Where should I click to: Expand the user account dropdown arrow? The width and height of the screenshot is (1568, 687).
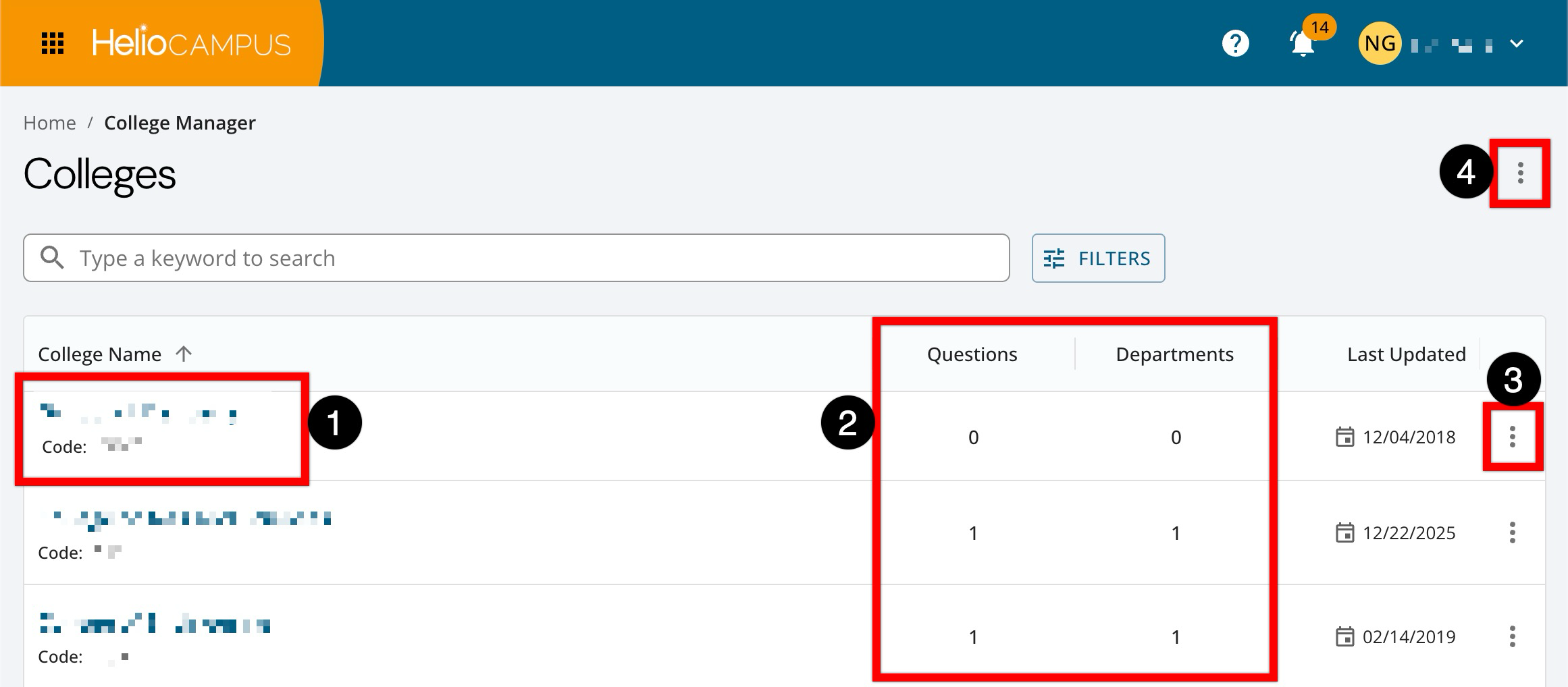coord(1517,44)
